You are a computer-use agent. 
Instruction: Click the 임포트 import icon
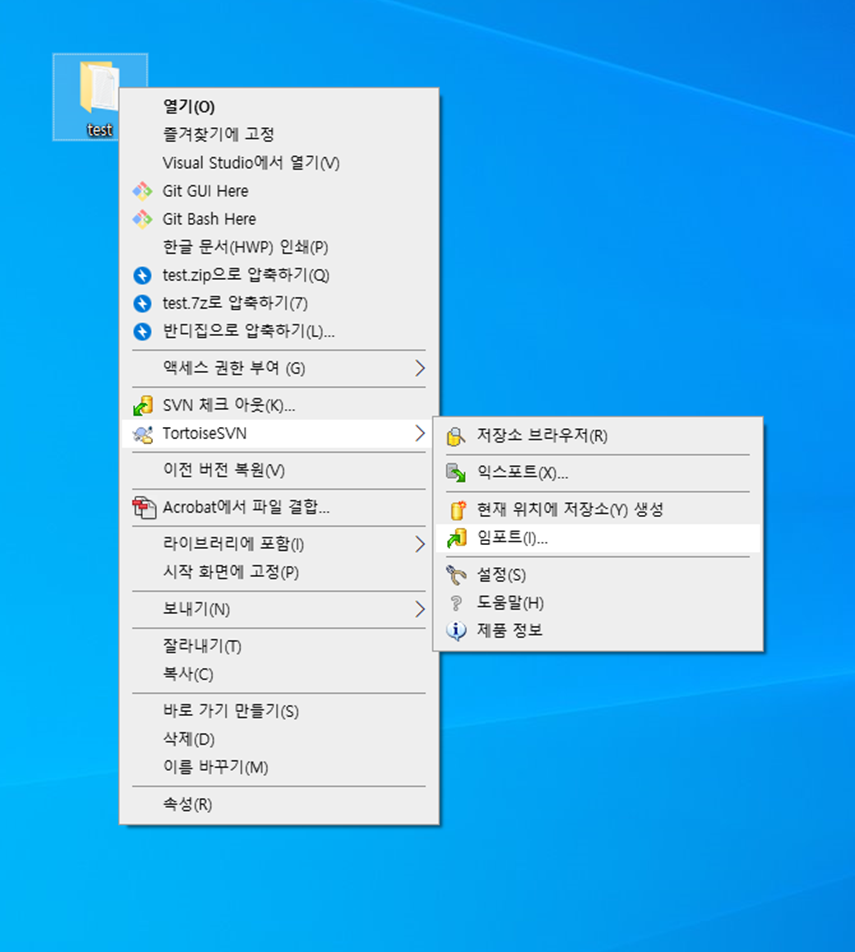tap(457, 539)
